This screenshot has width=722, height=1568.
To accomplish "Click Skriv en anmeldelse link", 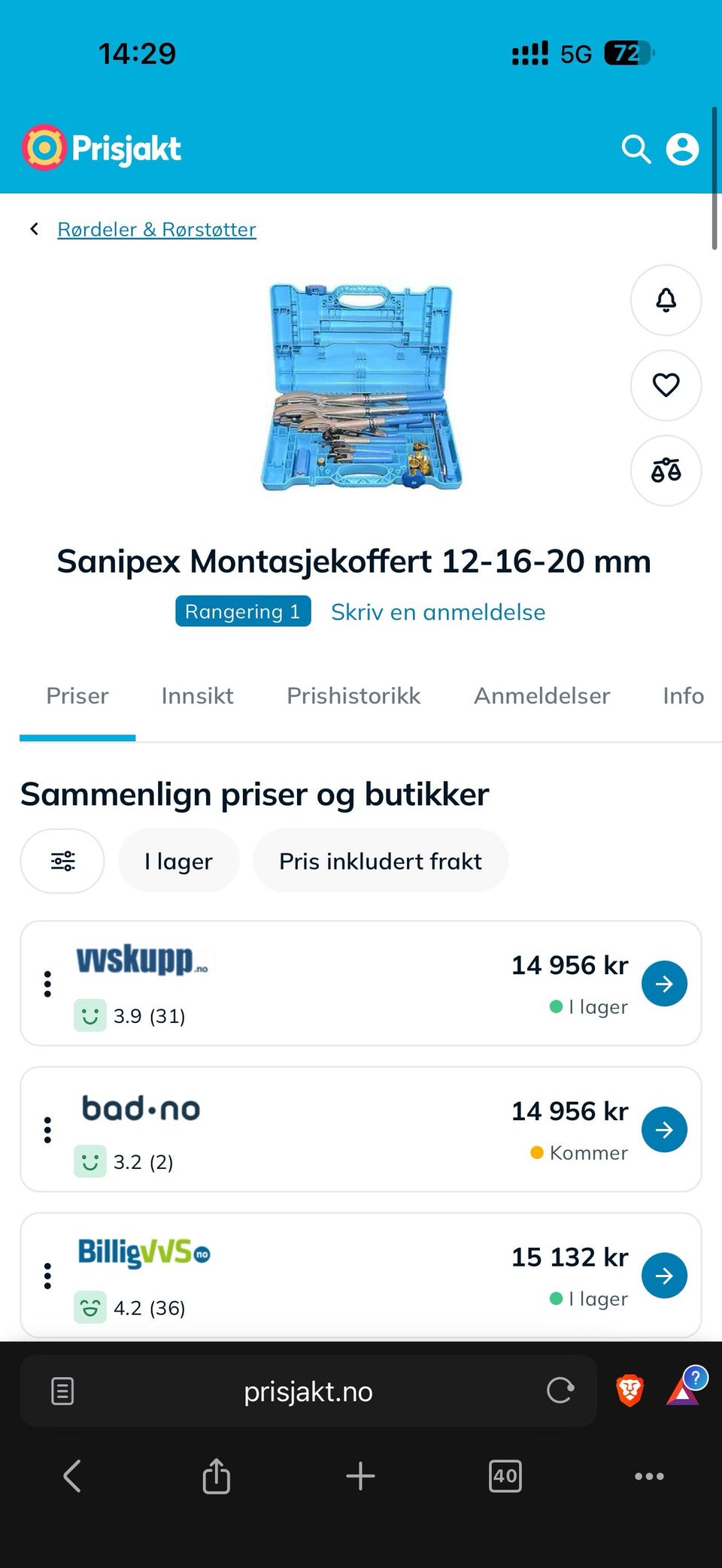I will point(438,612).
